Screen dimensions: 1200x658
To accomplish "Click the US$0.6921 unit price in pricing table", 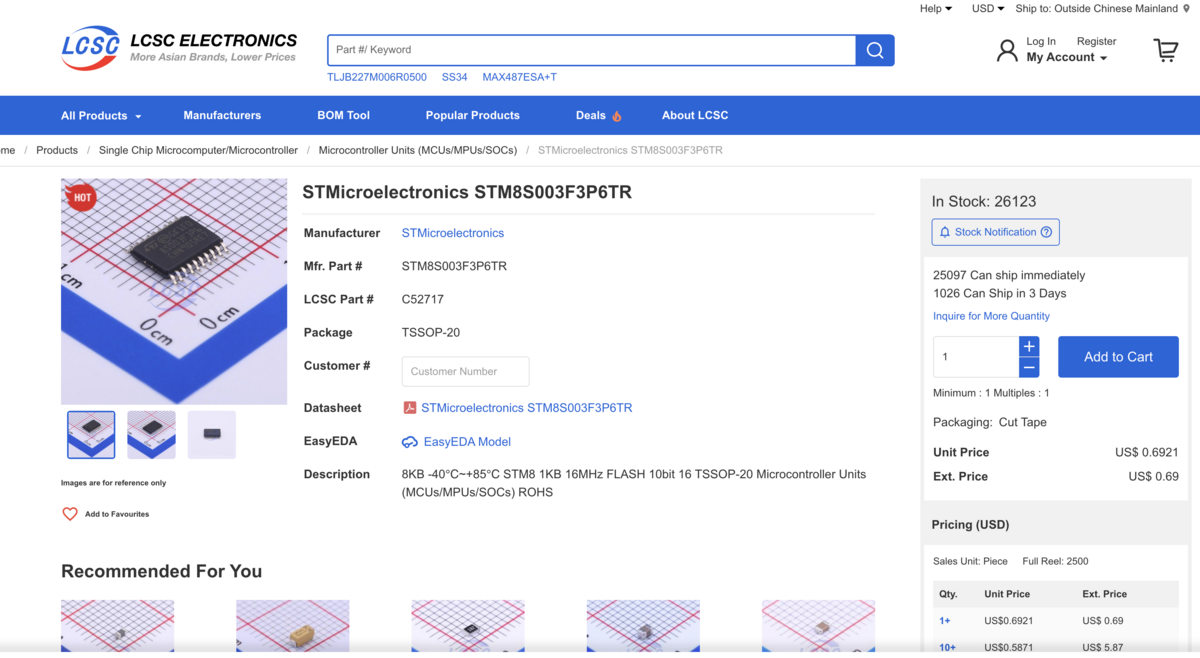I will (1009, 621).
